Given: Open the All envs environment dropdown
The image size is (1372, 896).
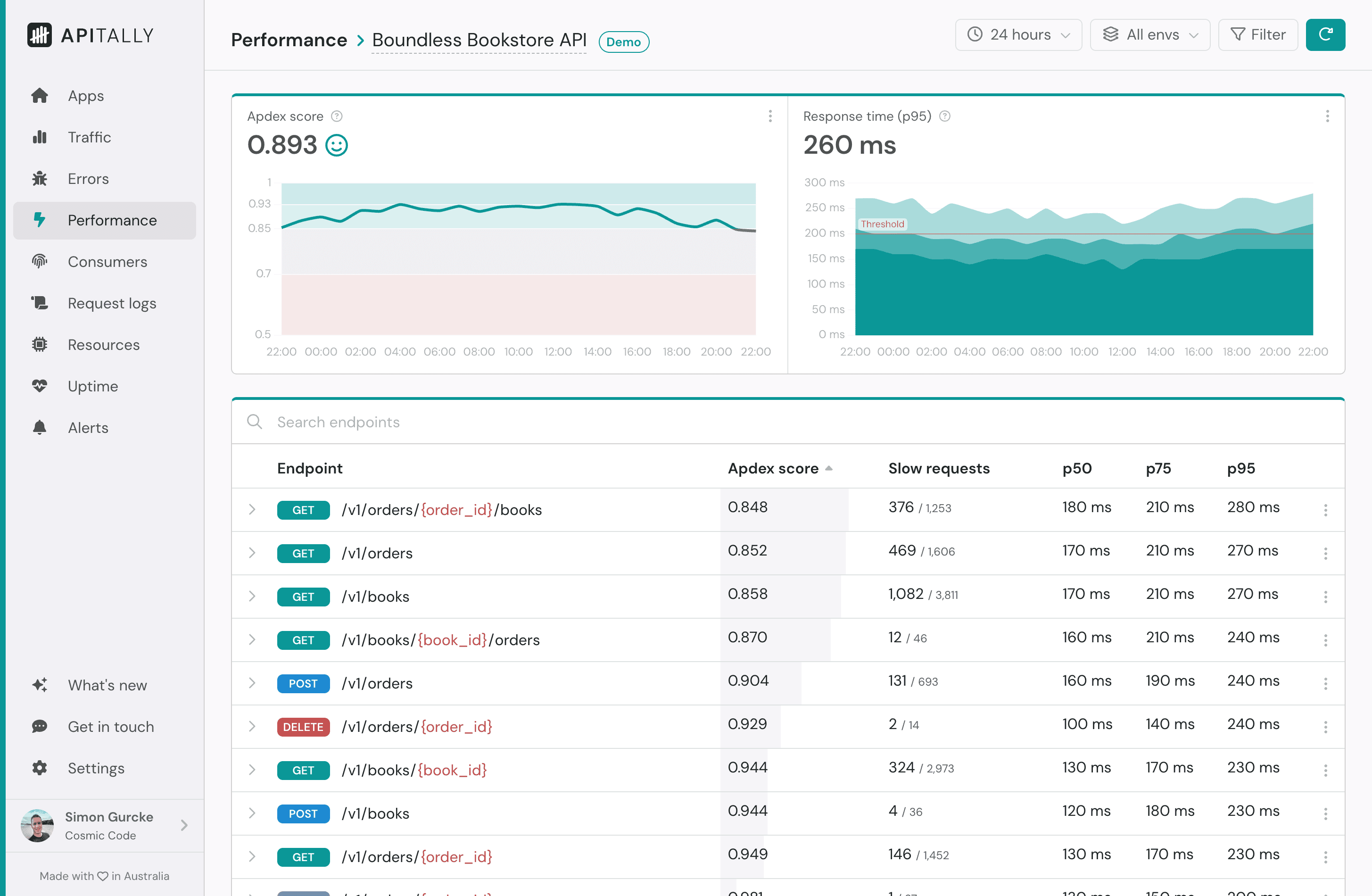Looking at the screenshot, I should [1149, 34].
